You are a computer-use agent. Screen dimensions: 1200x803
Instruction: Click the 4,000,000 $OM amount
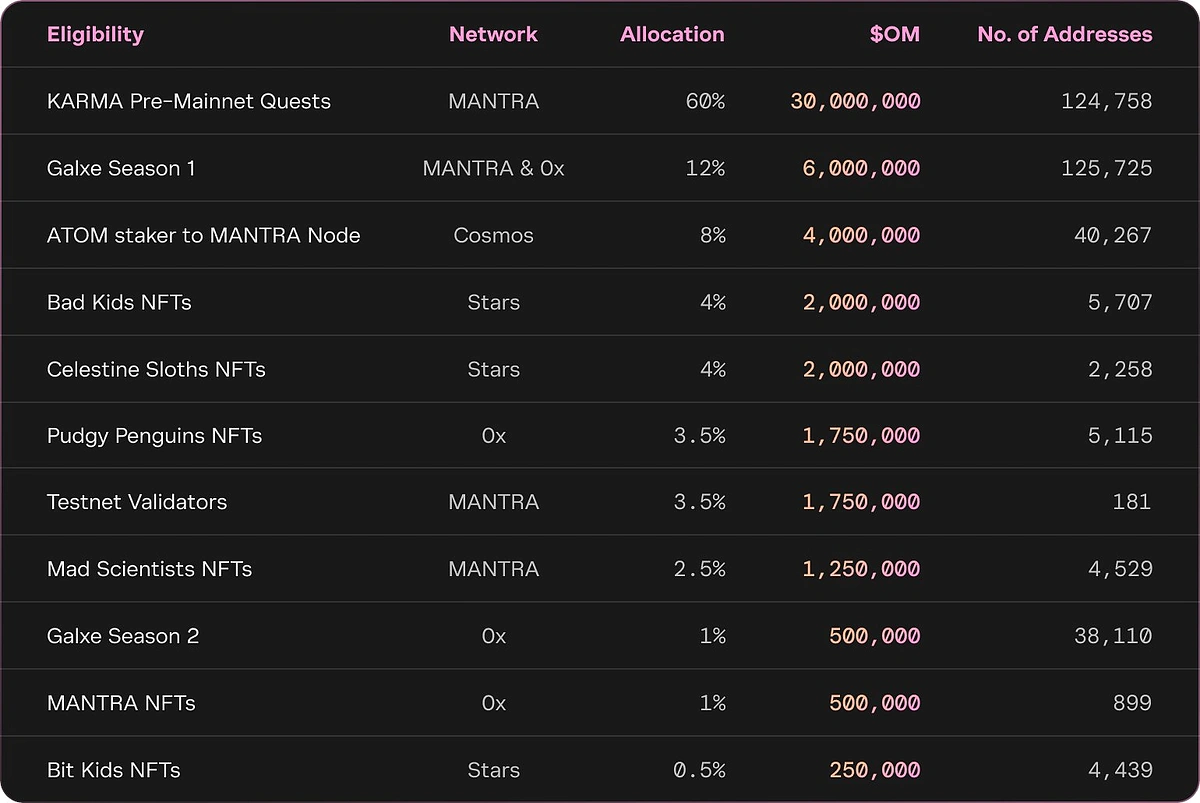[861, 235]
